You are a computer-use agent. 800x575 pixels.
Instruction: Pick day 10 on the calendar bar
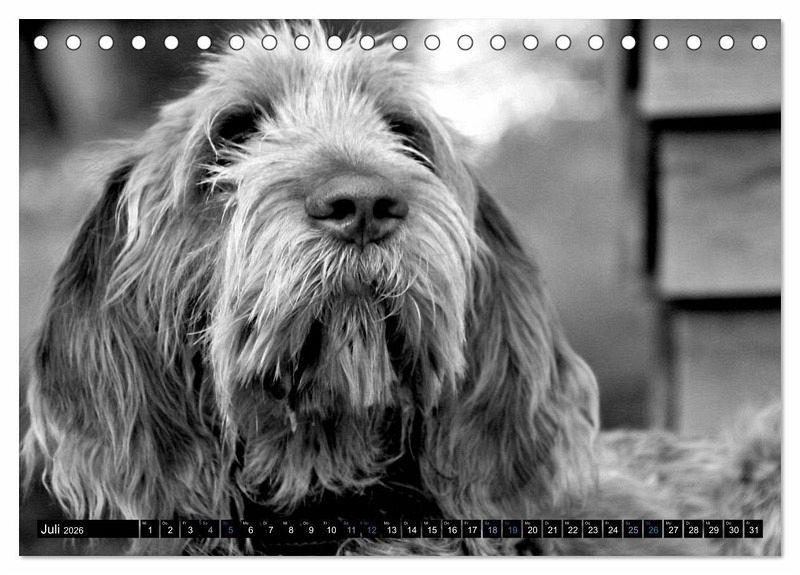(331, 530)
